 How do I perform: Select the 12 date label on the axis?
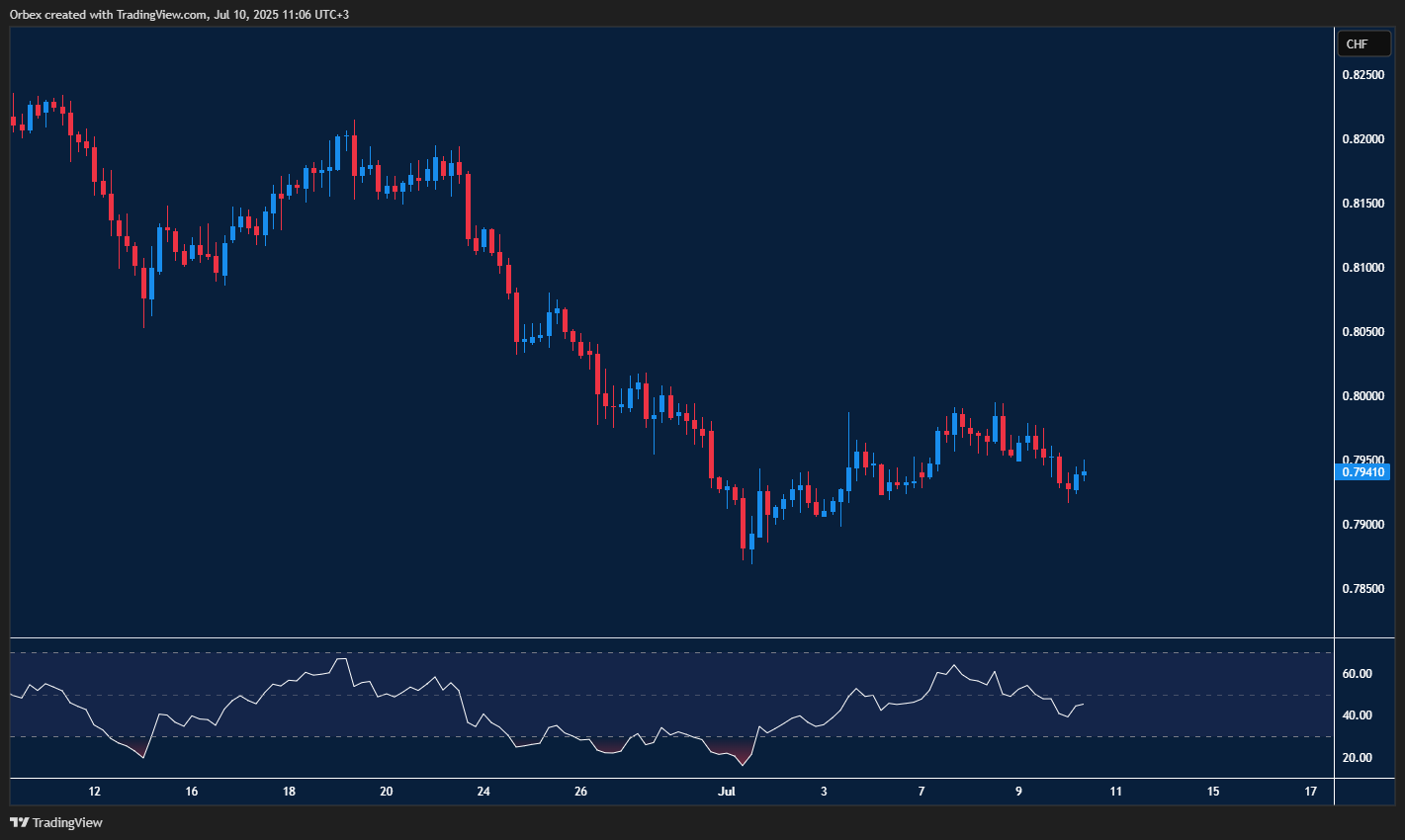point(94,791)
